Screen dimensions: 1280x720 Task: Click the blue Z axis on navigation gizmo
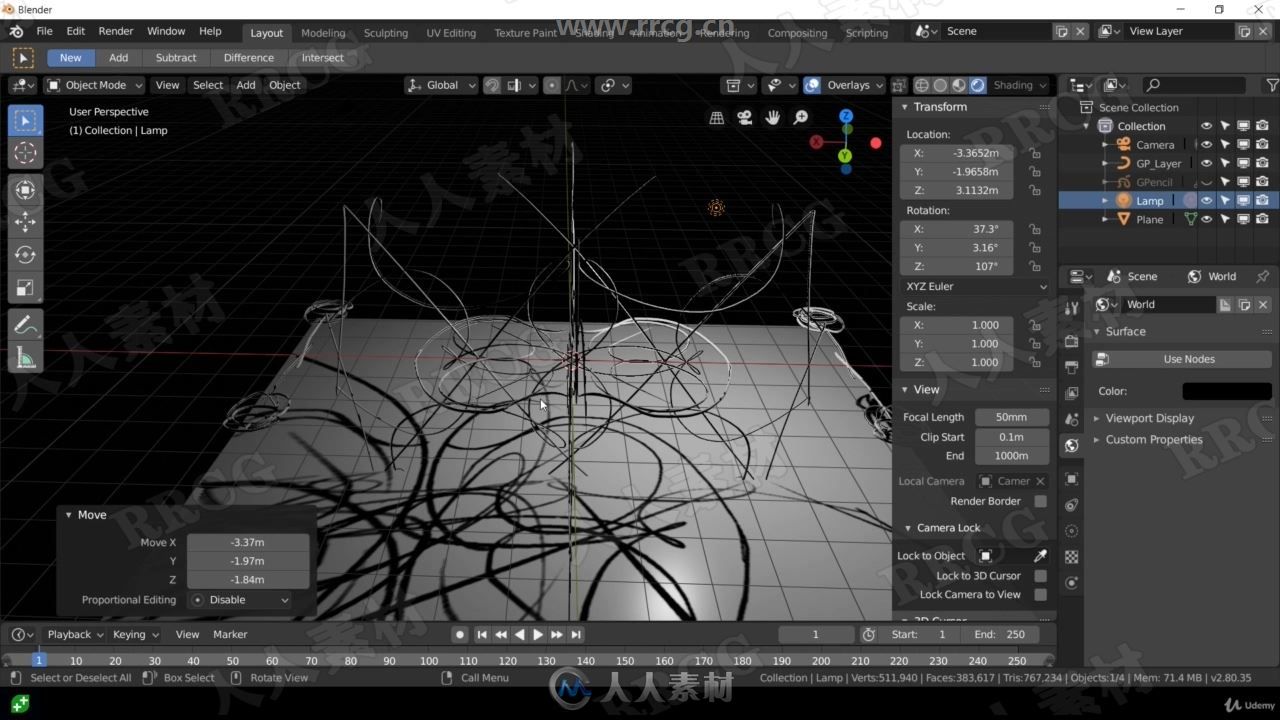click(846, 117)
